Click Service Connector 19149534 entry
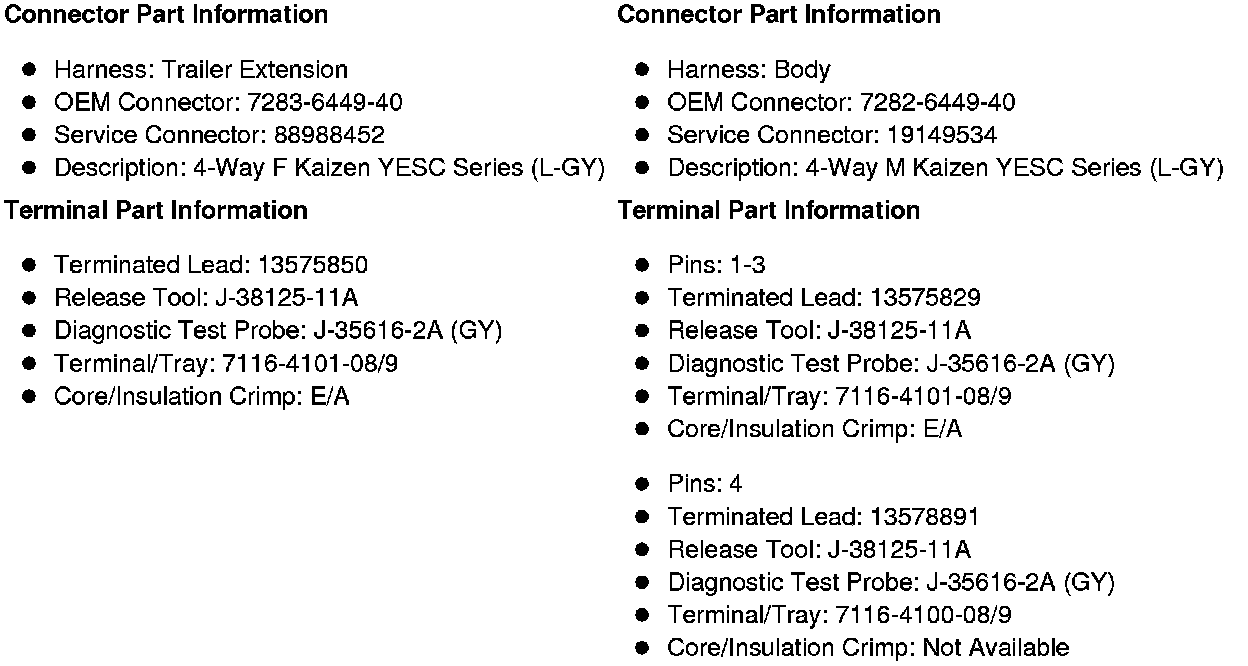The width and height of the screenshot is (1248, 666). (832, 135)
